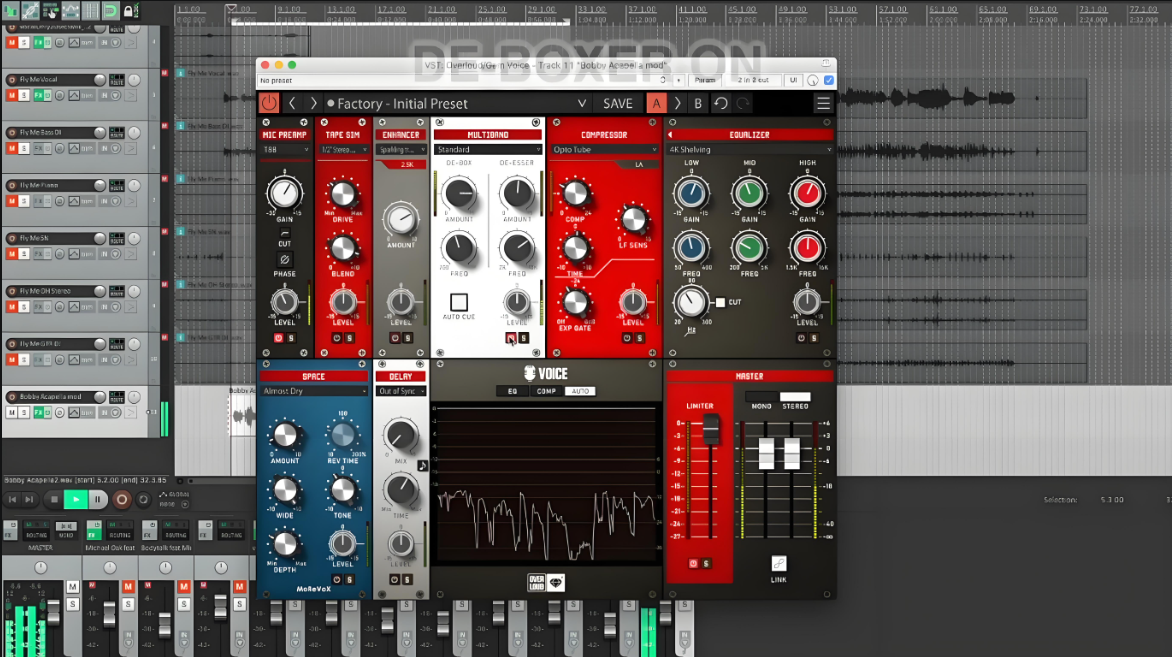Toggle the Gem Voice plugin power button
Screen dimensions: 1172x657
268,103
